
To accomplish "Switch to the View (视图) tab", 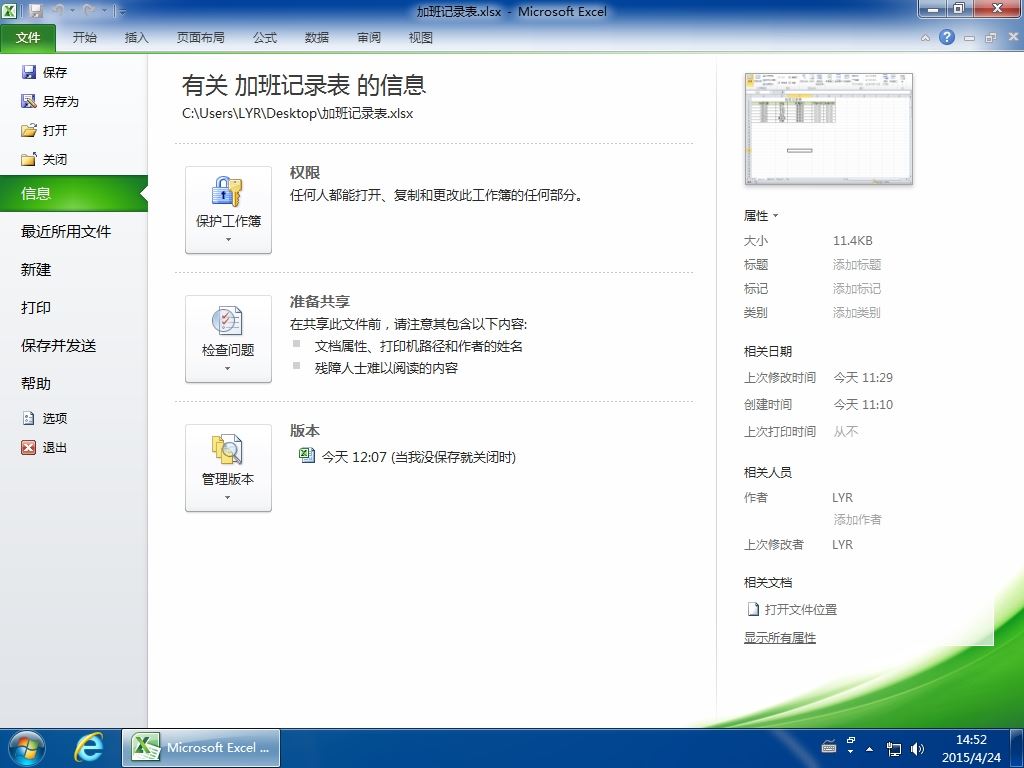I will point(421,38).
